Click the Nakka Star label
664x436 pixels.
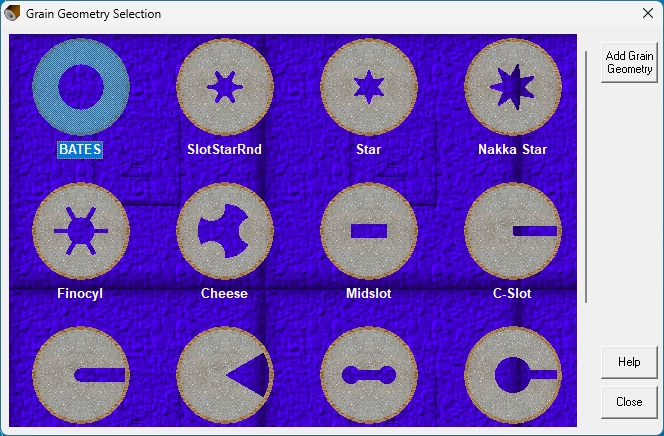coord(512,149)
